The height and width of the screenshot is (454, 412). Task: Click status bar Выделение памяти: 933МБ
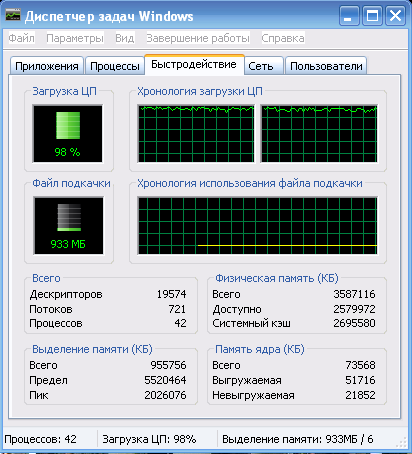click(298, 439)
